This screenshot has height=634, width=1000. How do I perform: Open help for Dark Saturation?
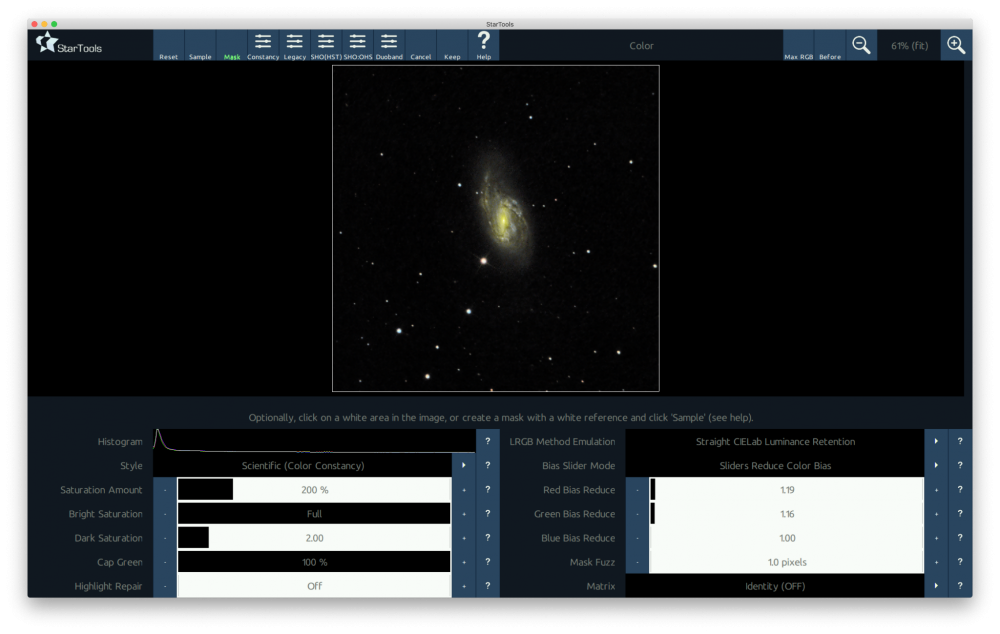tap(488, 538)
